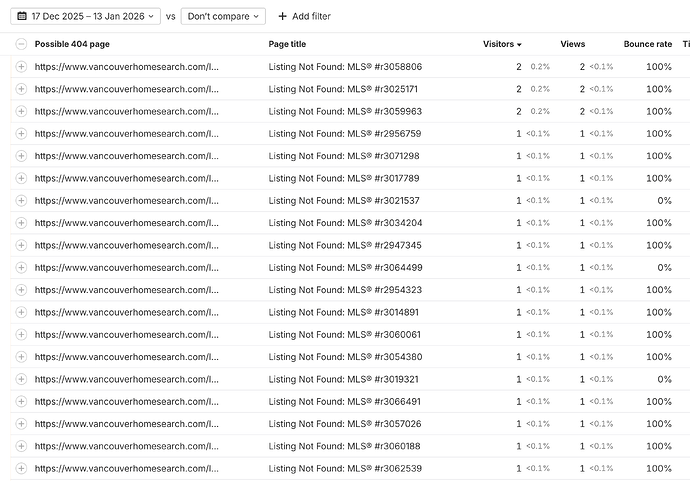Screen dimensions: 690x481
Task: Sort by the Views column header
Action: click(573, 44)
